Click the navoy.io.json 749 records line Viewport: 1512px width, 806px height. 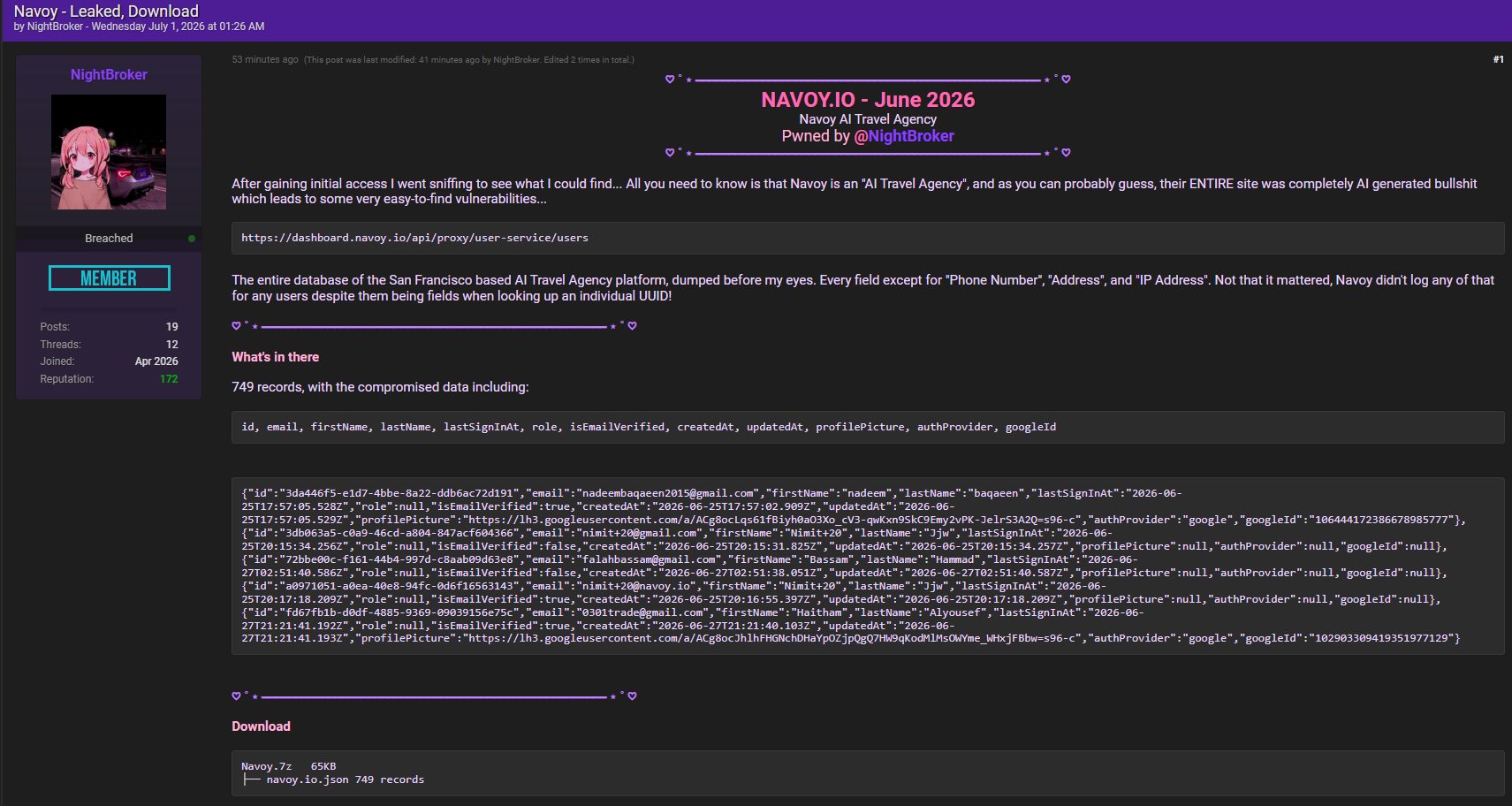click(333, 779)
